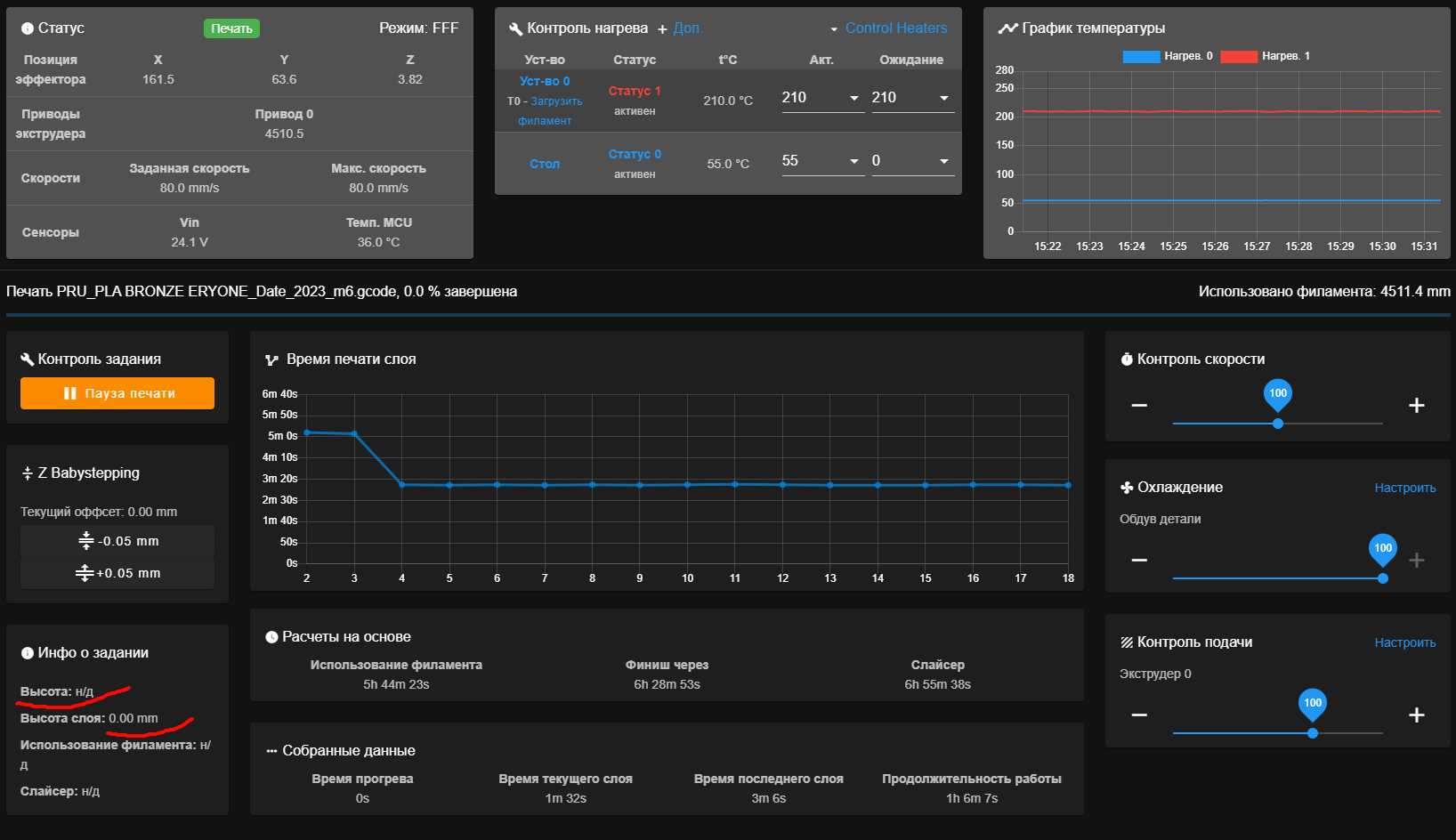Open the Доп. extra heater link
The image size is (1456, 840).
coord(687,28)
